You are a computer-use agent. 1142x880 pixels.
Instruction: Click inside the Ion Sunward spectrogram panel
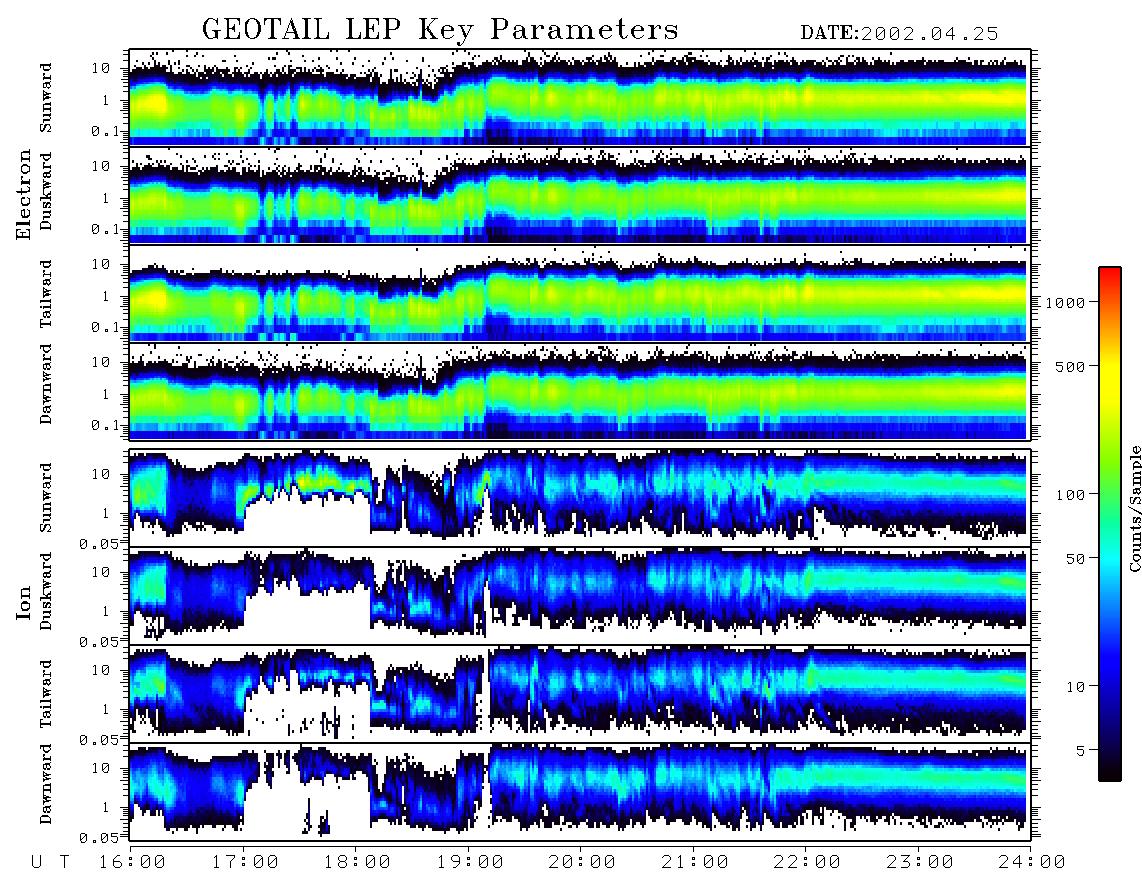tap(579, 498)
